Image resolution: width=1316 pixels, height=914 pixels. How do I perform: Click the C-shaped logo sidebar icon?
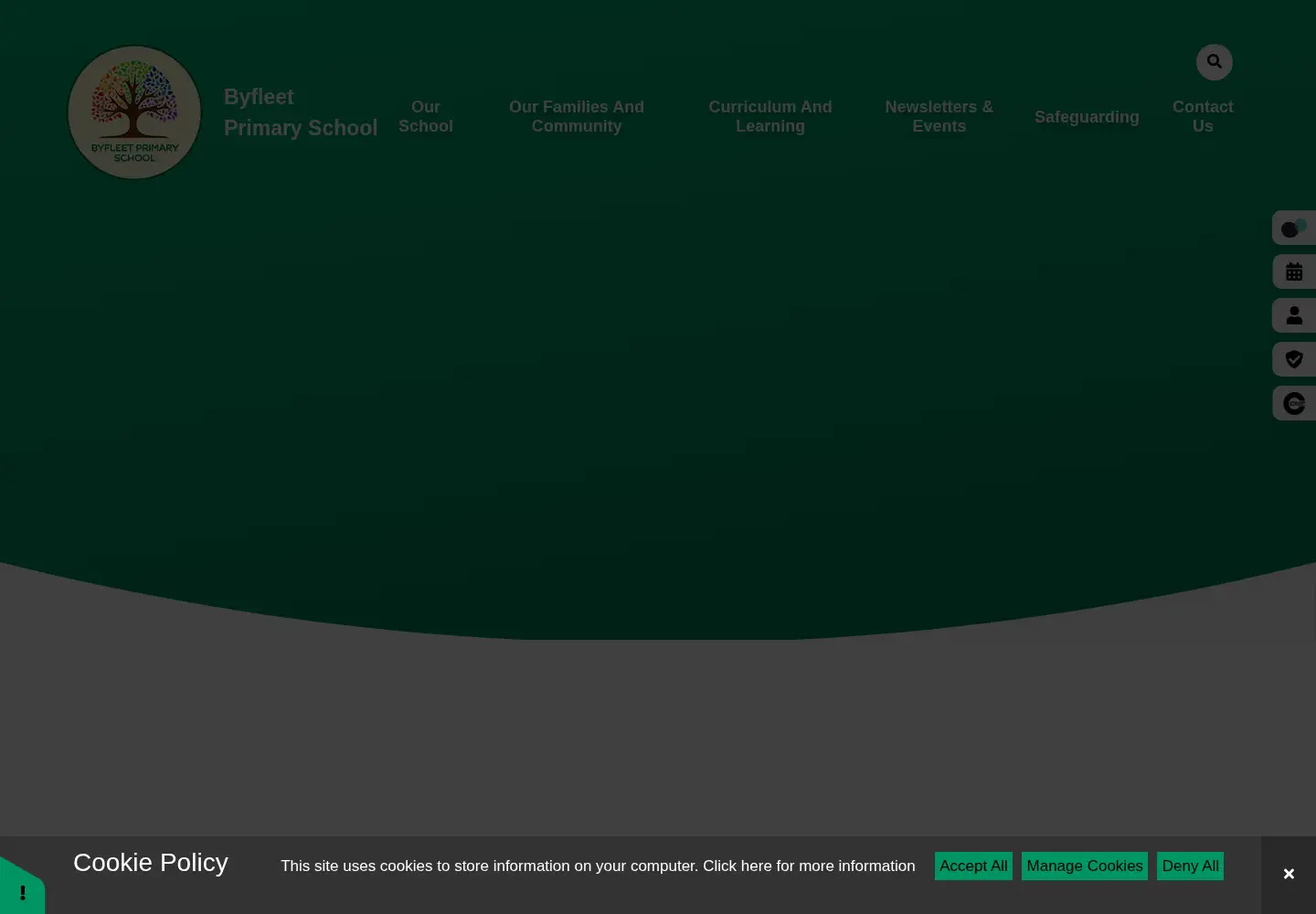point(1294,403)
